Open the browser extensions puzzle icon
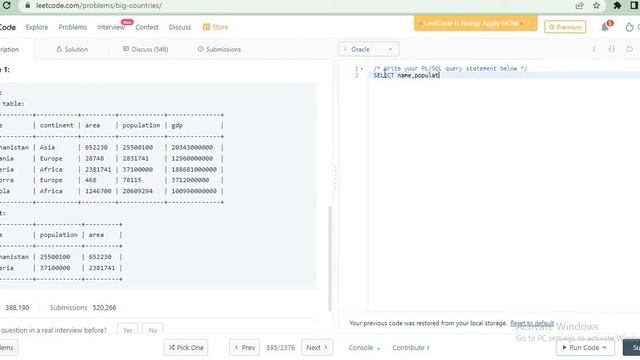Viewport: 640px width, 360px height. [x=617, y=6]
